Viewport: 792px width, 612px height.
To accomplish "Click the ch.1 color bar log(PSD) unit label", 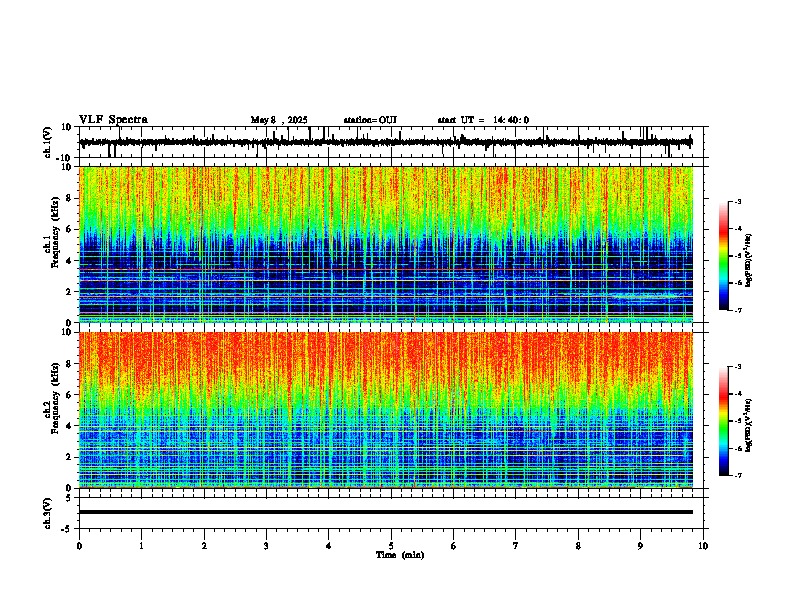I will coord(749,261).
